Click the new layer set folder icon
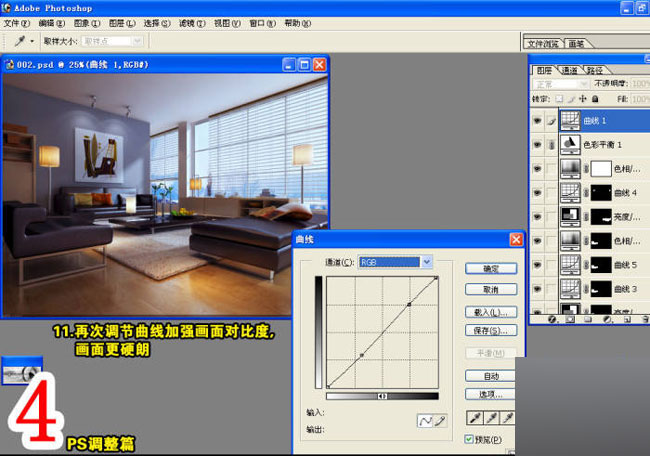 coord(588,319)
